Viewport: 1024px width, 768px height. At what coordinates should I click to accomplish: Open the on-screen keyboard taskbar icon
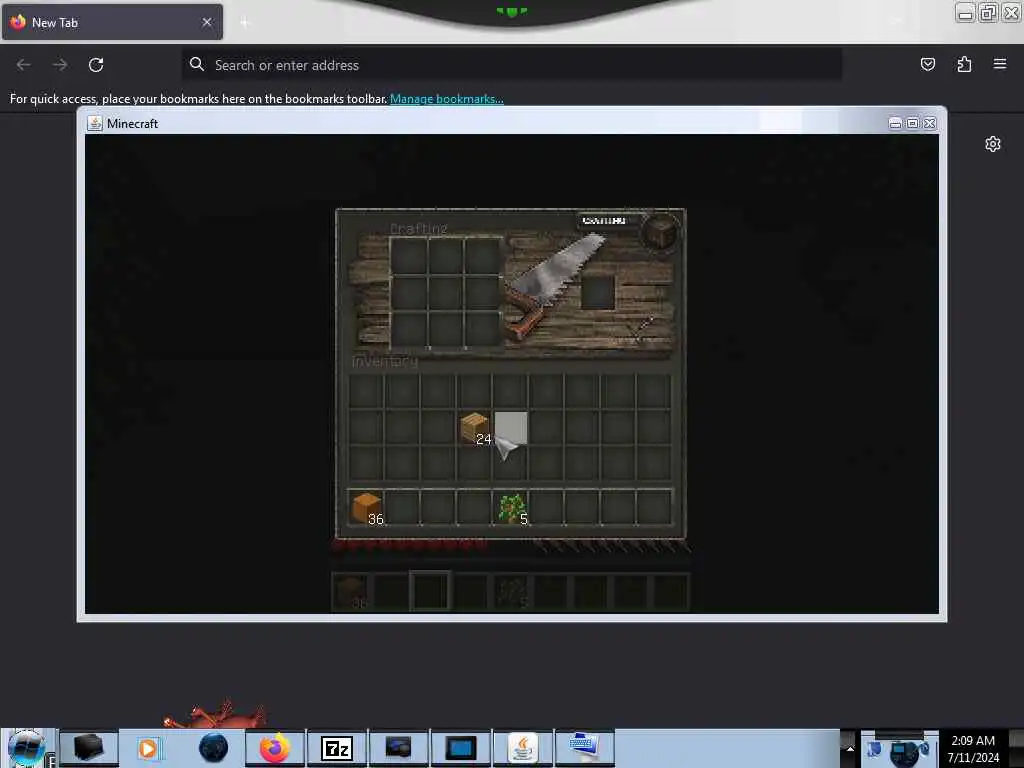[x=584, y=748]
